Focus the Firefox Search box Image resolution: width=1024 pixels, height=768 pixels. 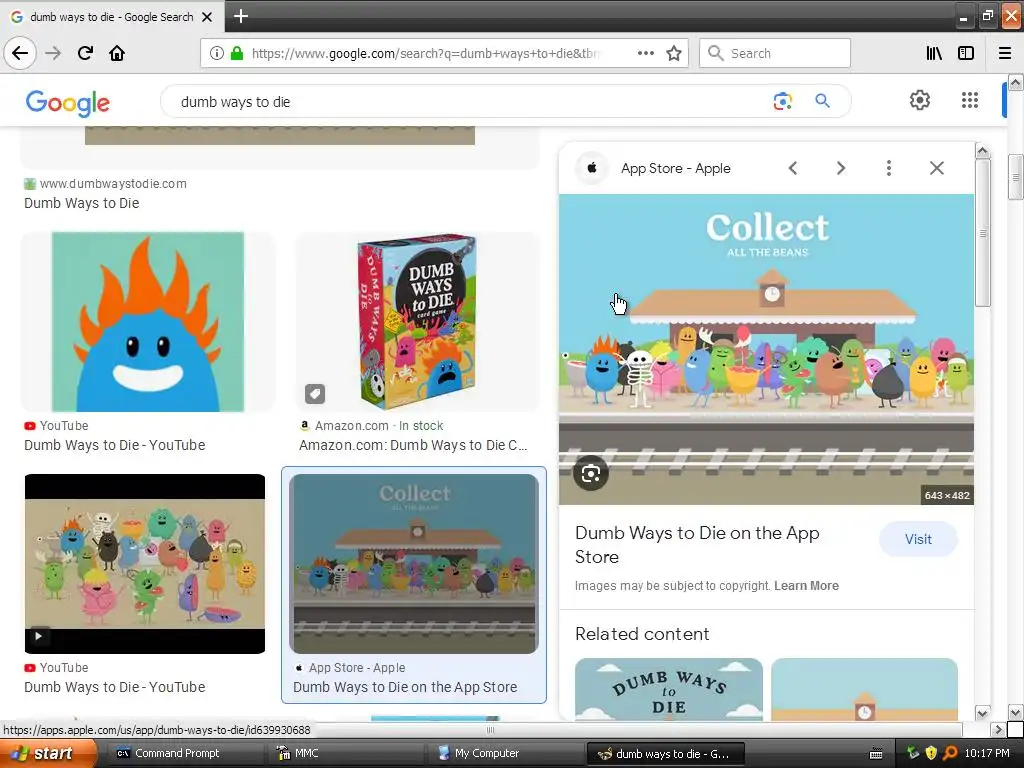[x=775, y=53]
